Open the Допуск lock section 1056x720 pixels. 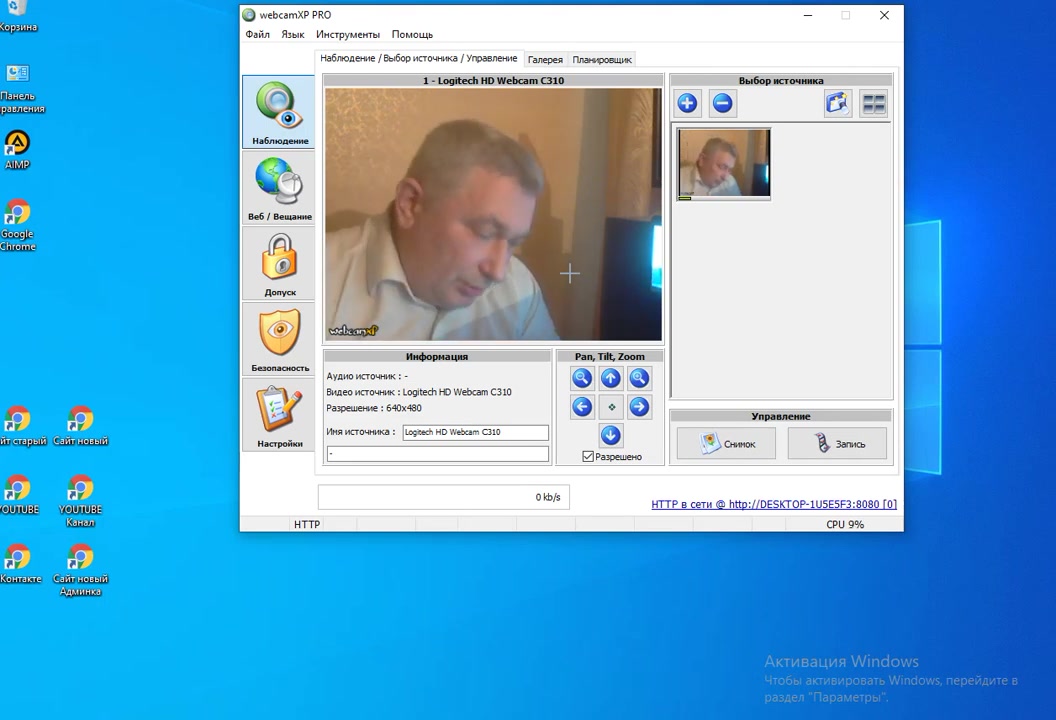click(x=279, y=263)
